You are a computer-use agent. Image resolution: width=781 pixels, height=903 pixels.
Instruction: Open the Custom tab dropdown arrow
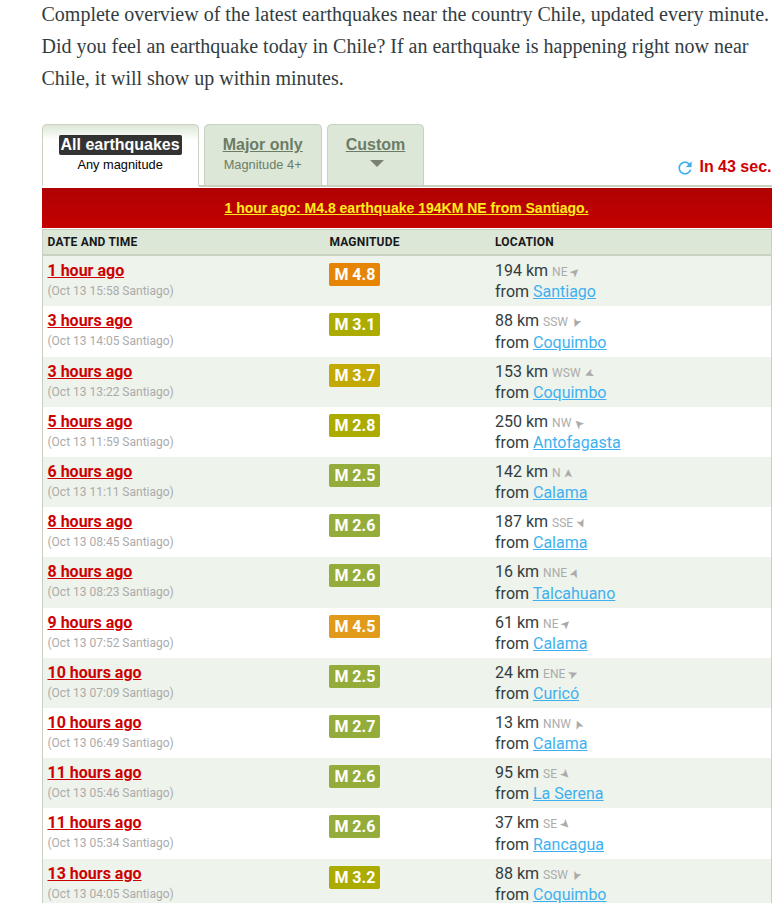pos(376,164)
